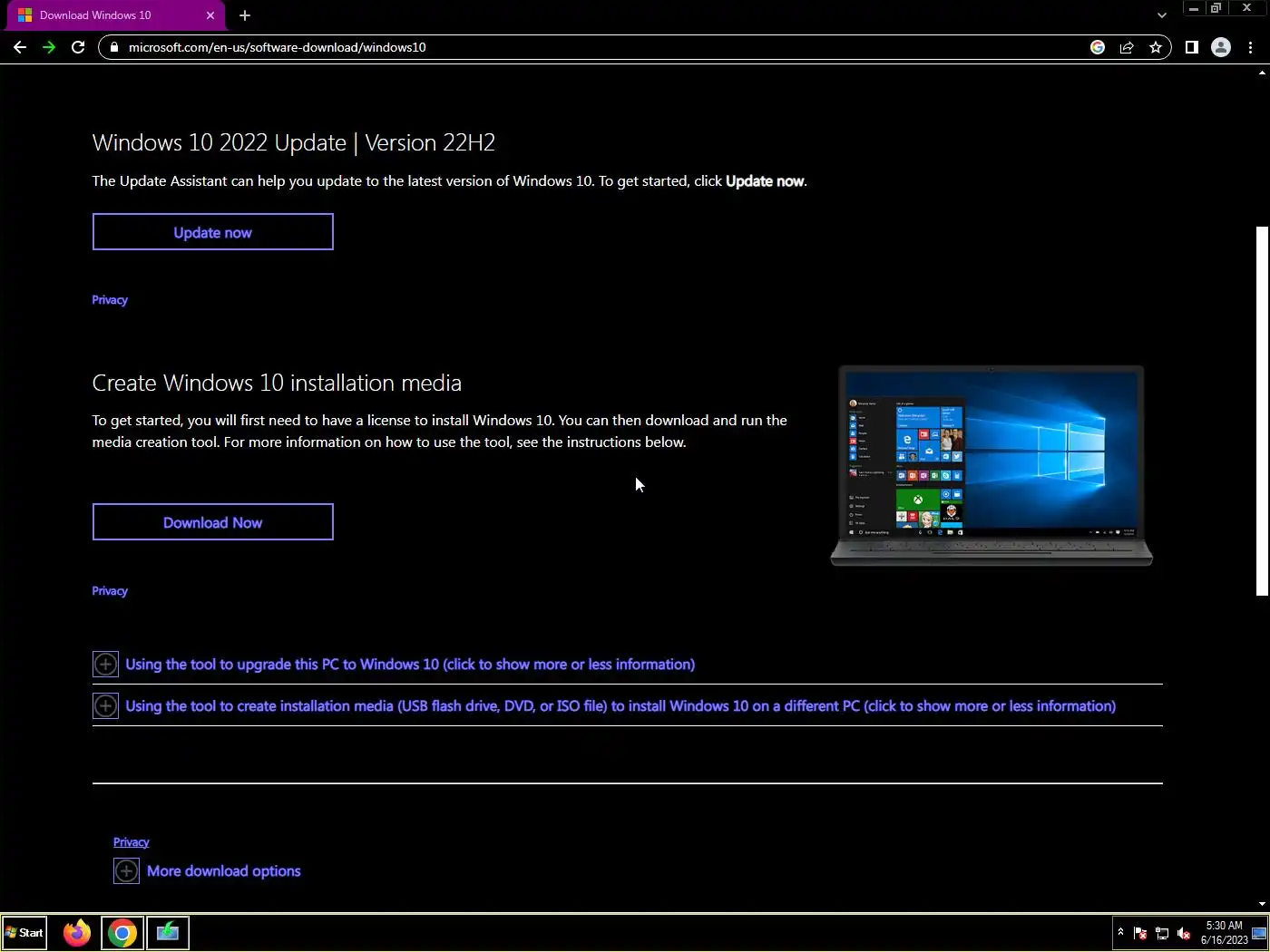1270x952 pixels.
Task: Click the Download Now button
Action: pos(213,522)
